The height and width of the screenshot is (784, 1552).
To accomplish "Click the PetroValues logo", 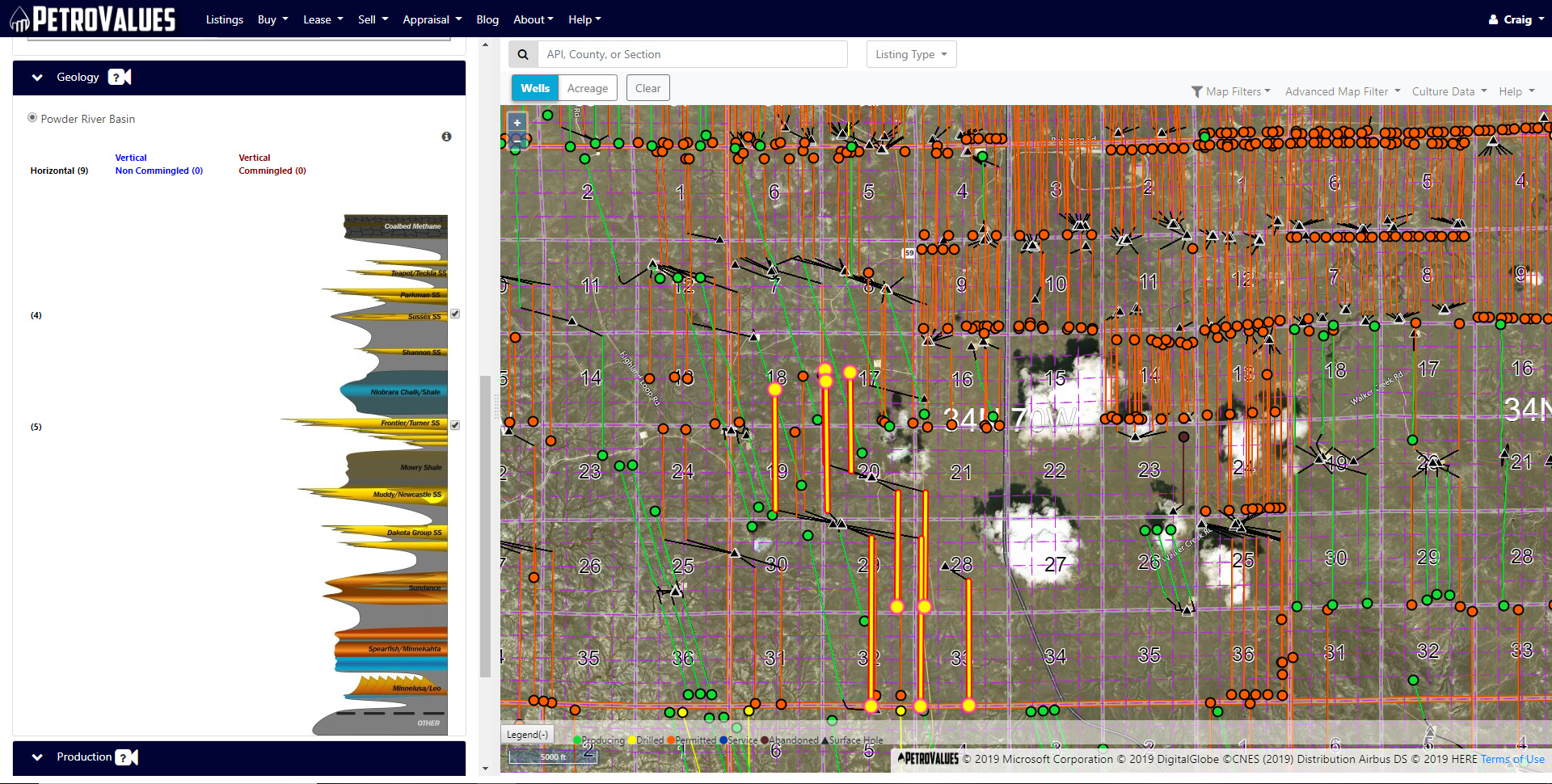I will pos(92,19).
